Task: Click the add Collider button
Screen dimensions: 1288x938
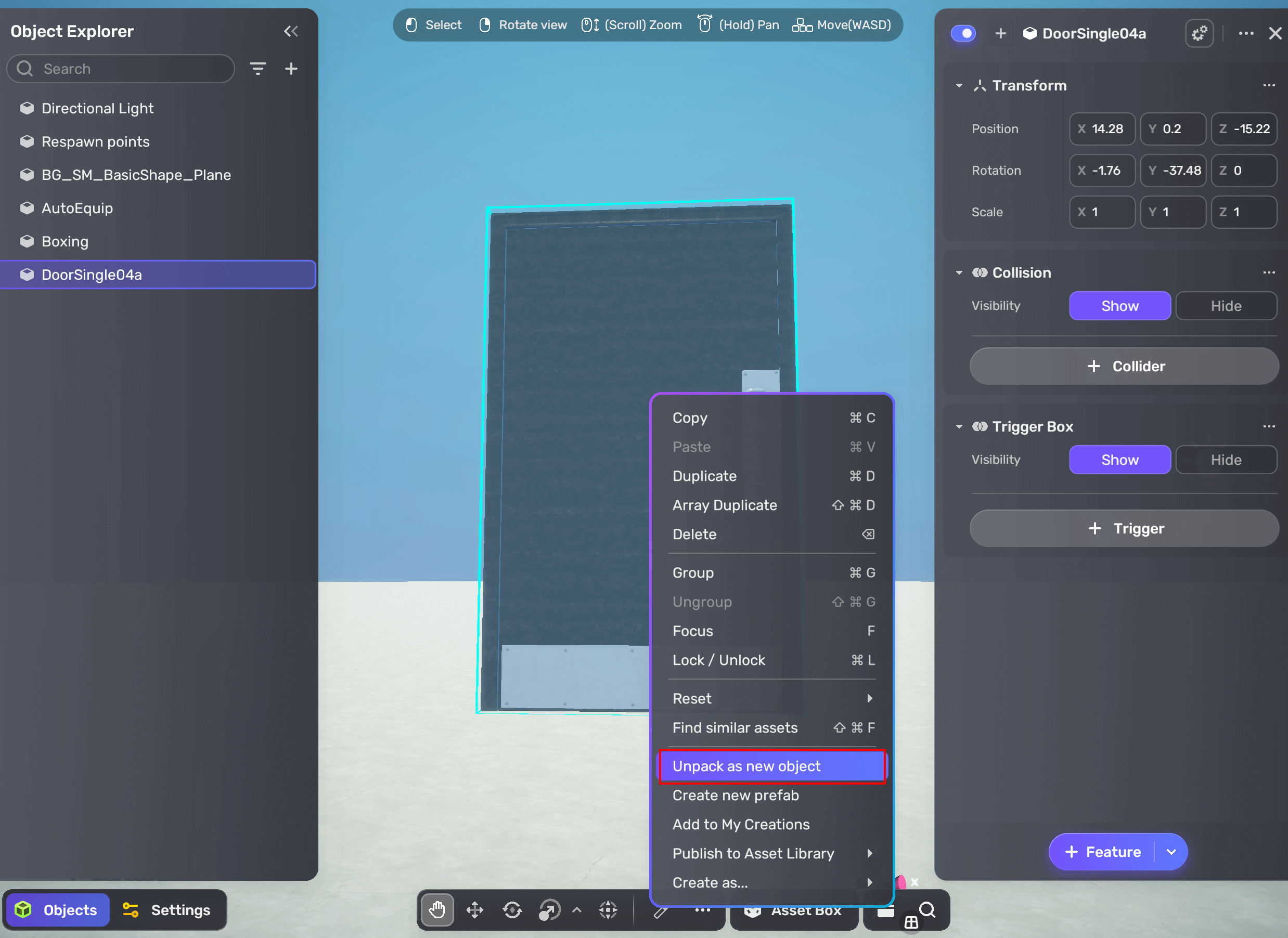Action: pyautogui.click(x=1124, y=366)
